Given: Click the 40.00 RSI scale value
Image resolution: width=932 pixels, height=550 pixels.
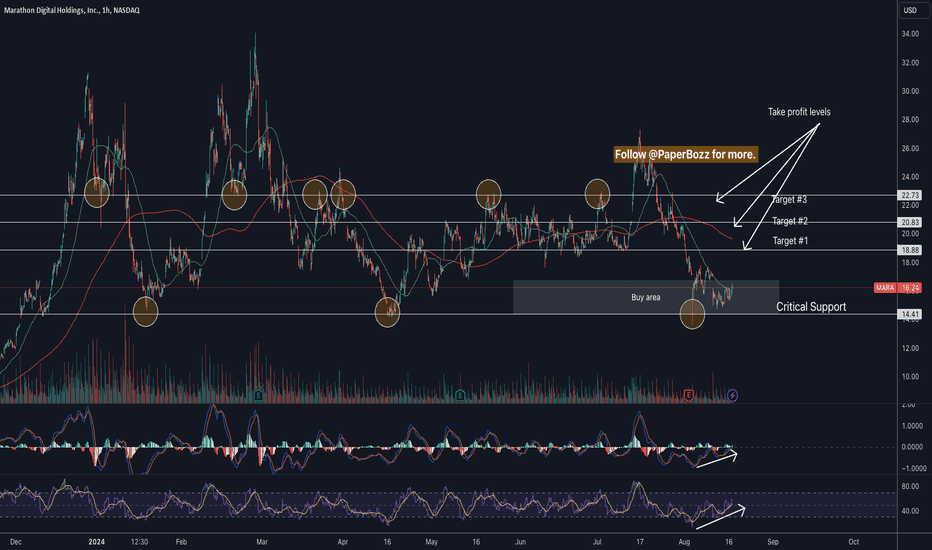Looking at the screenshot, I should pyautogui.click(x=910, y=511).
